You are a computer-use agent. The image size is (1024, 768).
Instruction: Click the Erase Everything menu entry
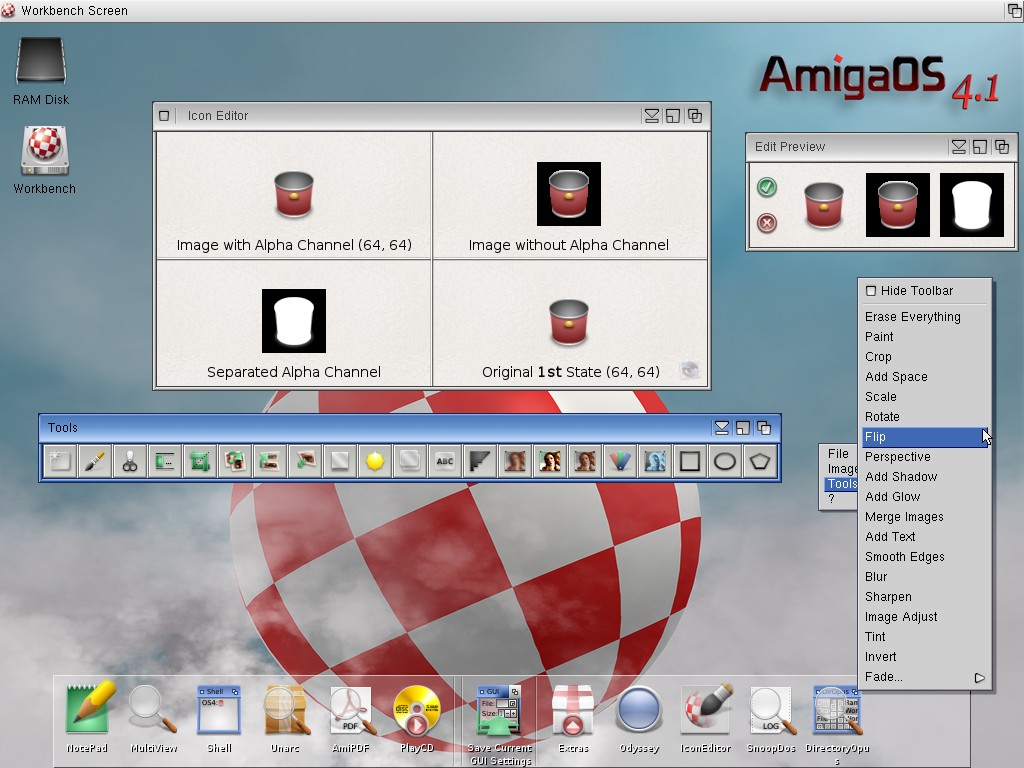click(x=912, y=317)
